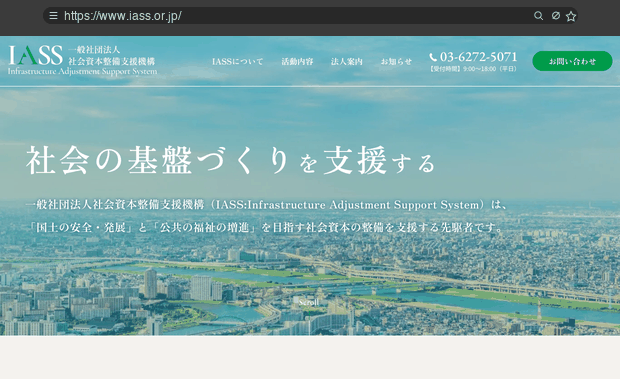Click the phone number 03-6272-5071
Screen dimensions: 620x379
(478, 57)
